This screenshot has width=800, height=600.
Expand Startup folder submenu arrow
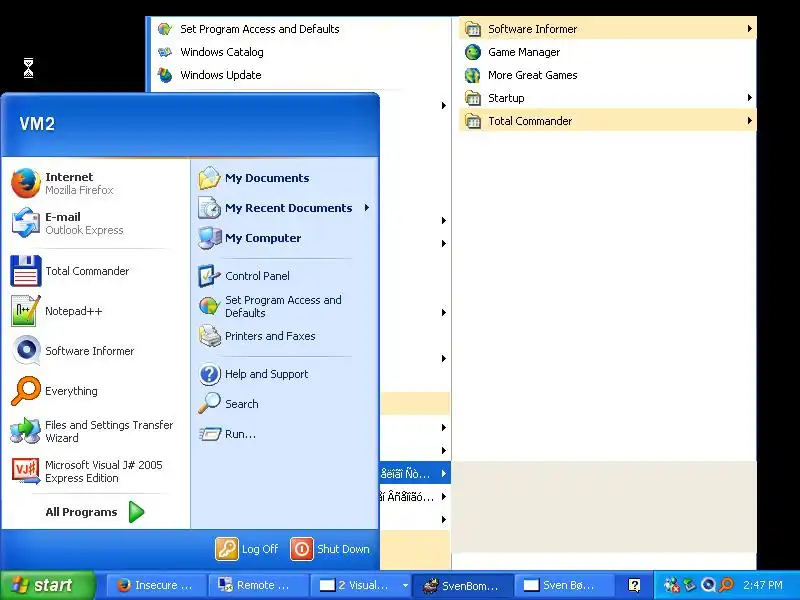click(x=749, y=97)
